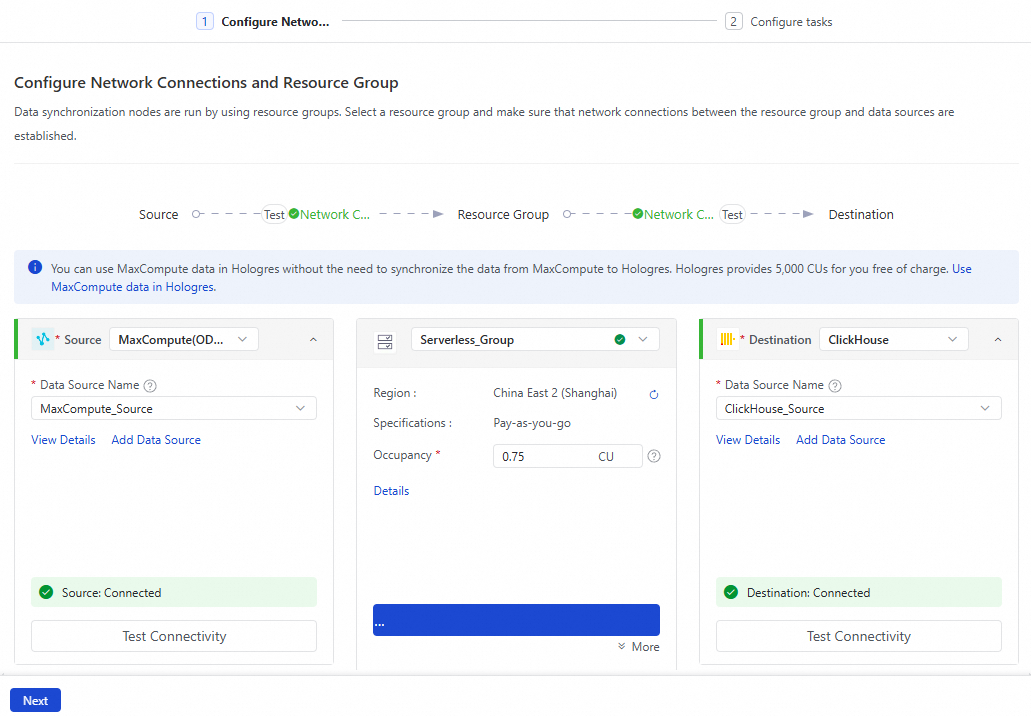
Task: Click the Occupancy help icon
Action: 654,456
